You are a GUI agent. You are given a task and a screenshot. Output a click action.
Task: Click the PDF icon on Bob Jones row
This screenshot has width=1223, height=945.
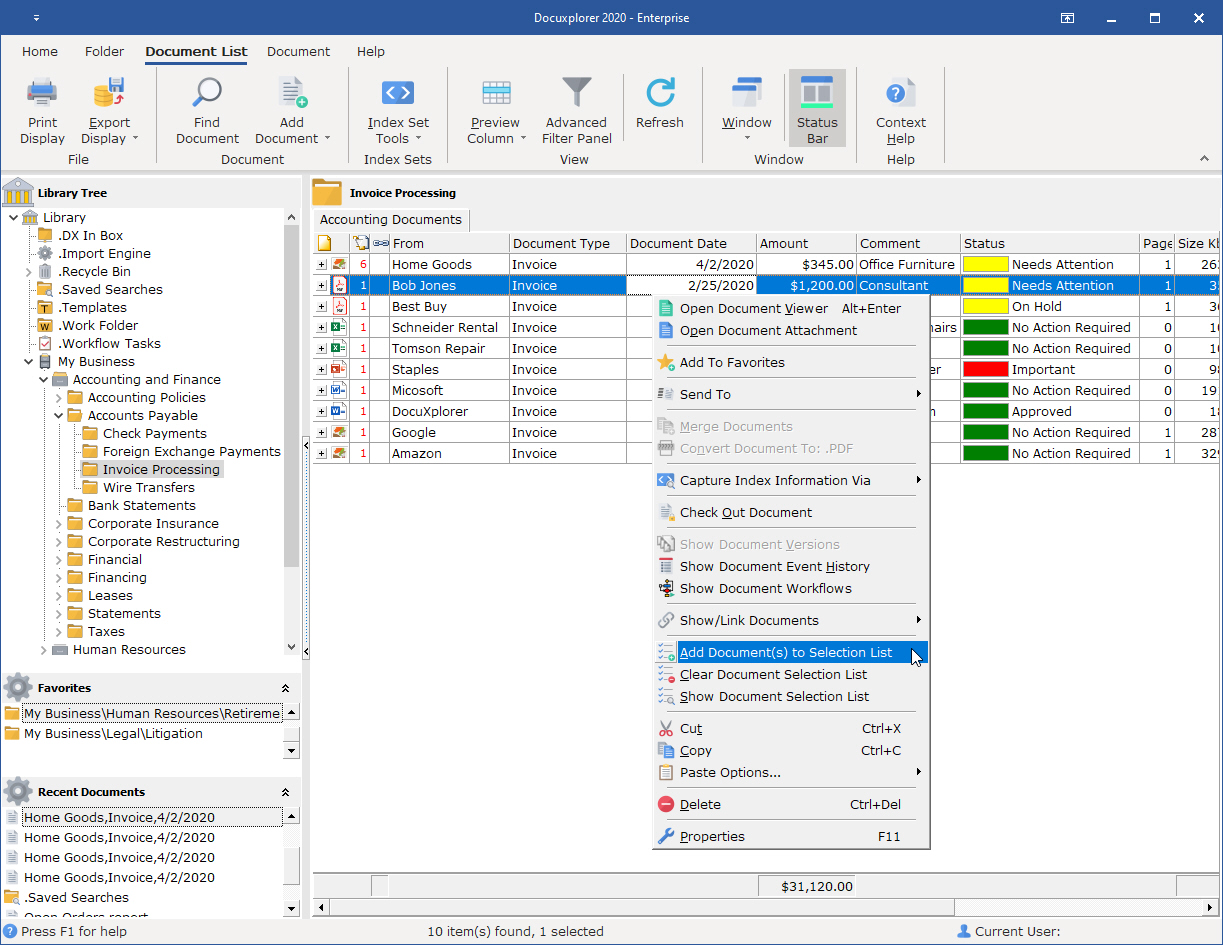click(340, 284)
